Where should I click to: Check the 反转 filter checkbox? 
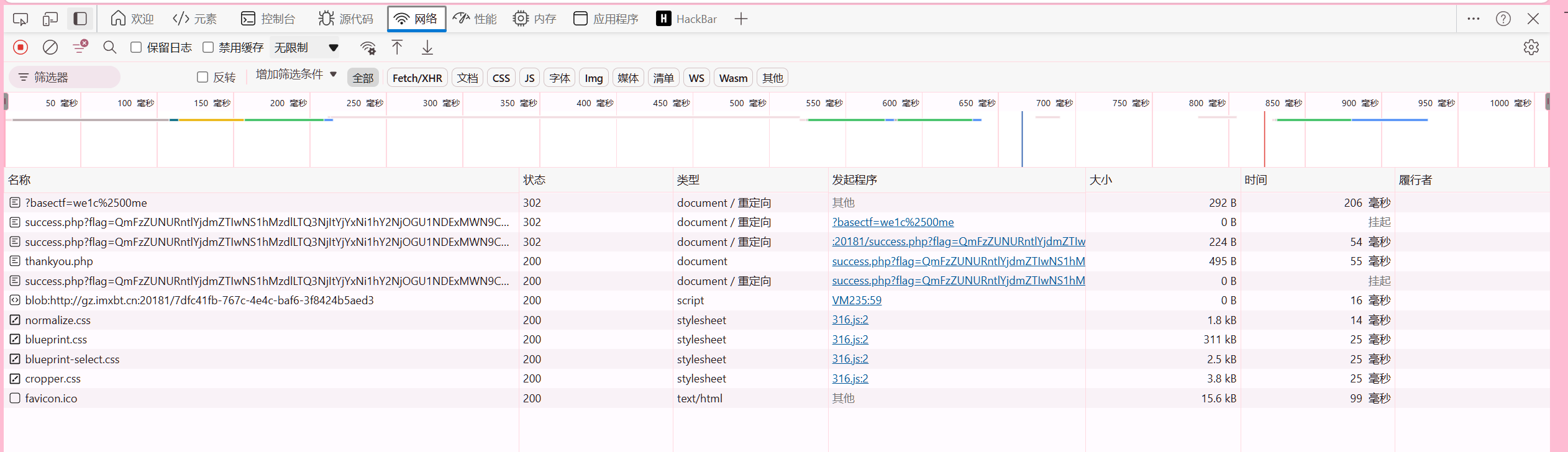[x=203, y=77]
